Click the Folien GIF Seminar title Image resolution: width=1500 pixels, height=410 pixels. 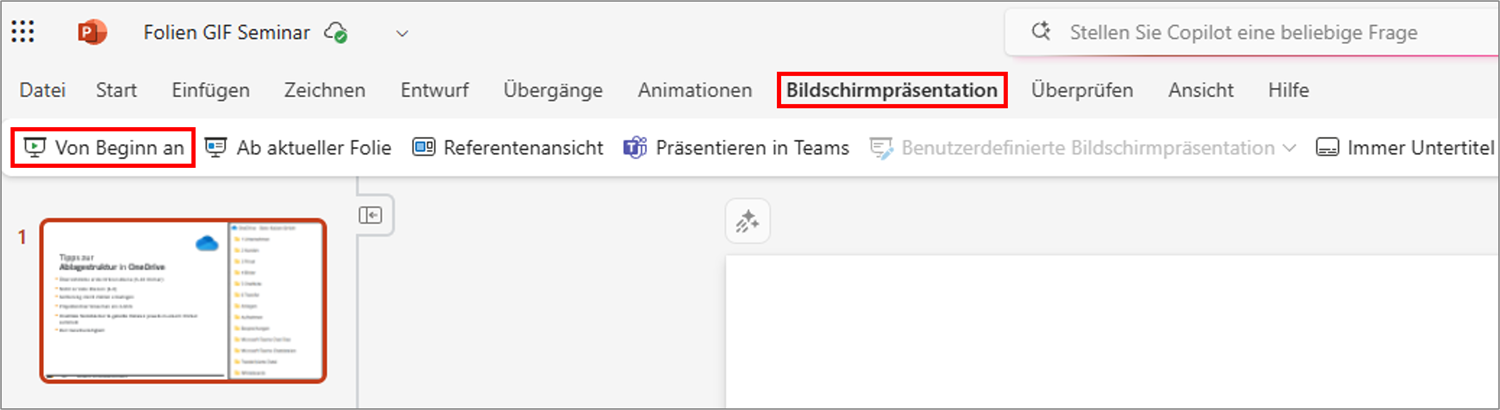pos(227,33)
